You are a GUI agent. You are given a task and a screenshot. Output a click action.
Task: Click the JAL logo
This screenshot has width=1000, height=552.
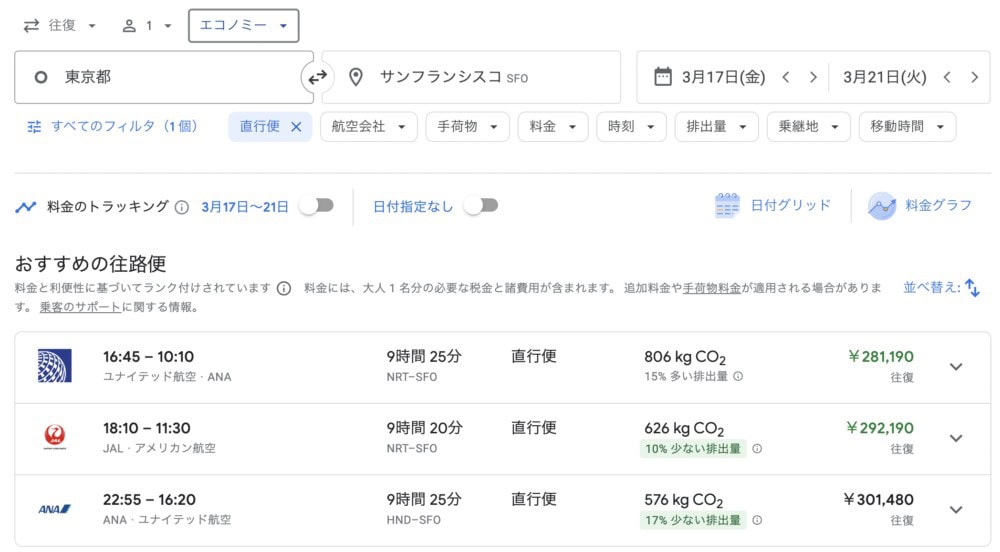pyautogui.click(x=55, y=437)
